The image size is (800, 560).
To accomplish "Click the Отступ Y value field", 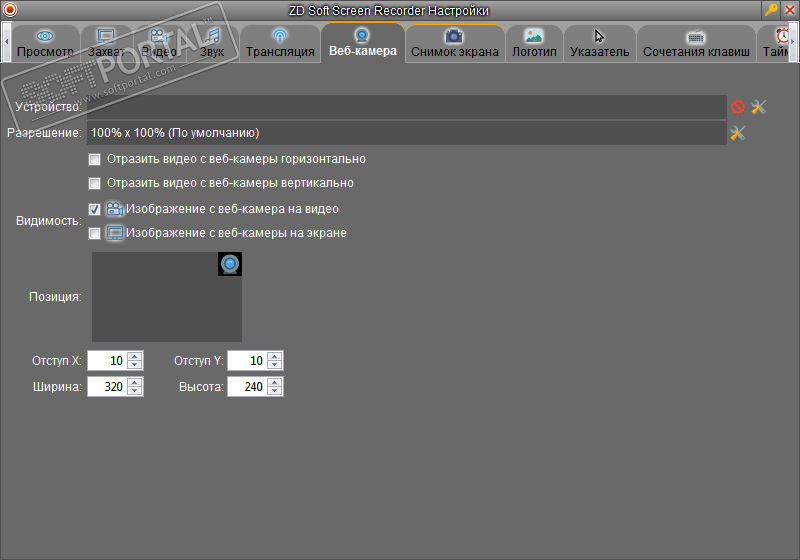I will click(x=246, y=361).
